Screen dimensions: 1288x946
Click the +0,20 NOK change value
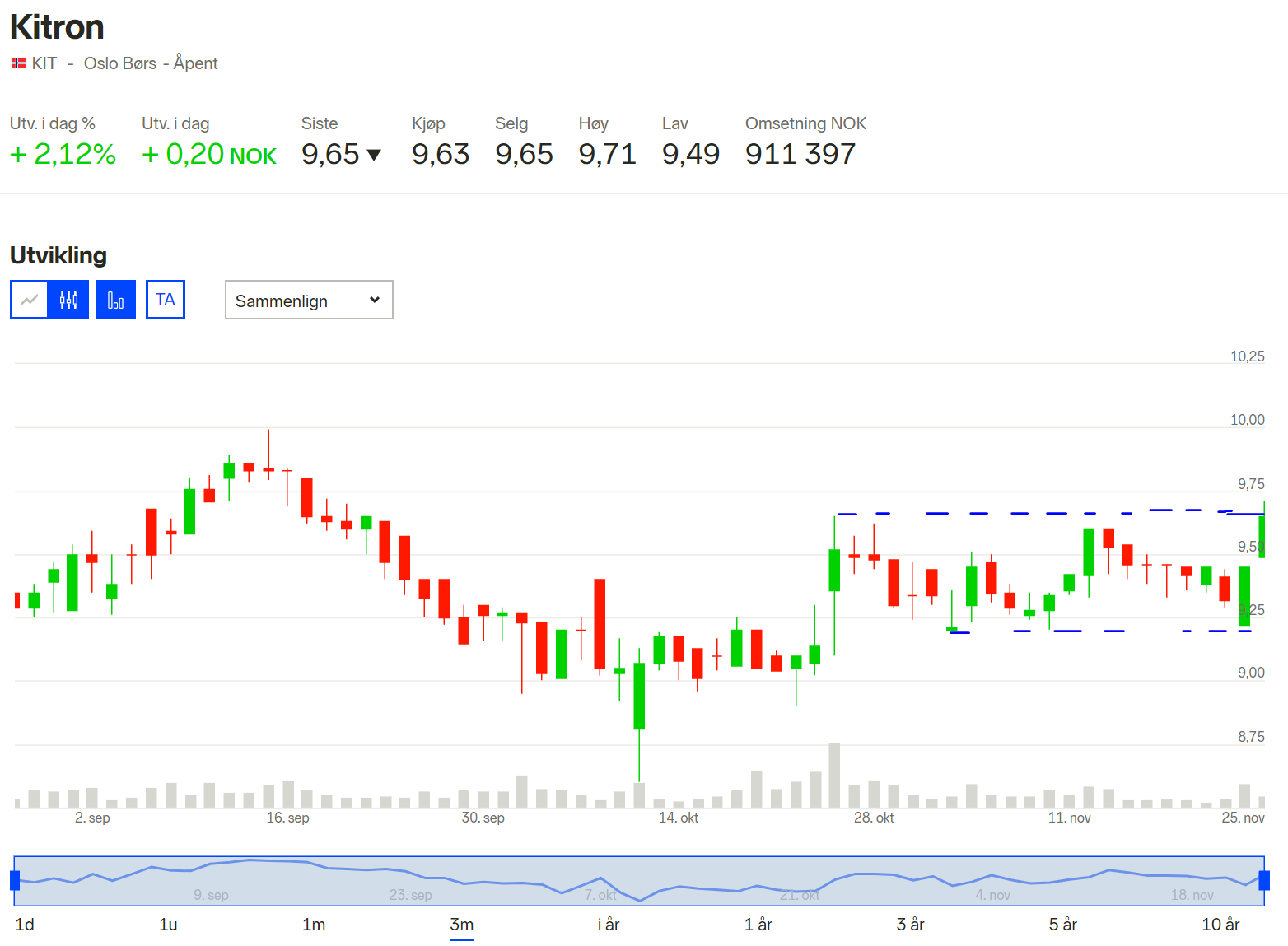(209, 154)
